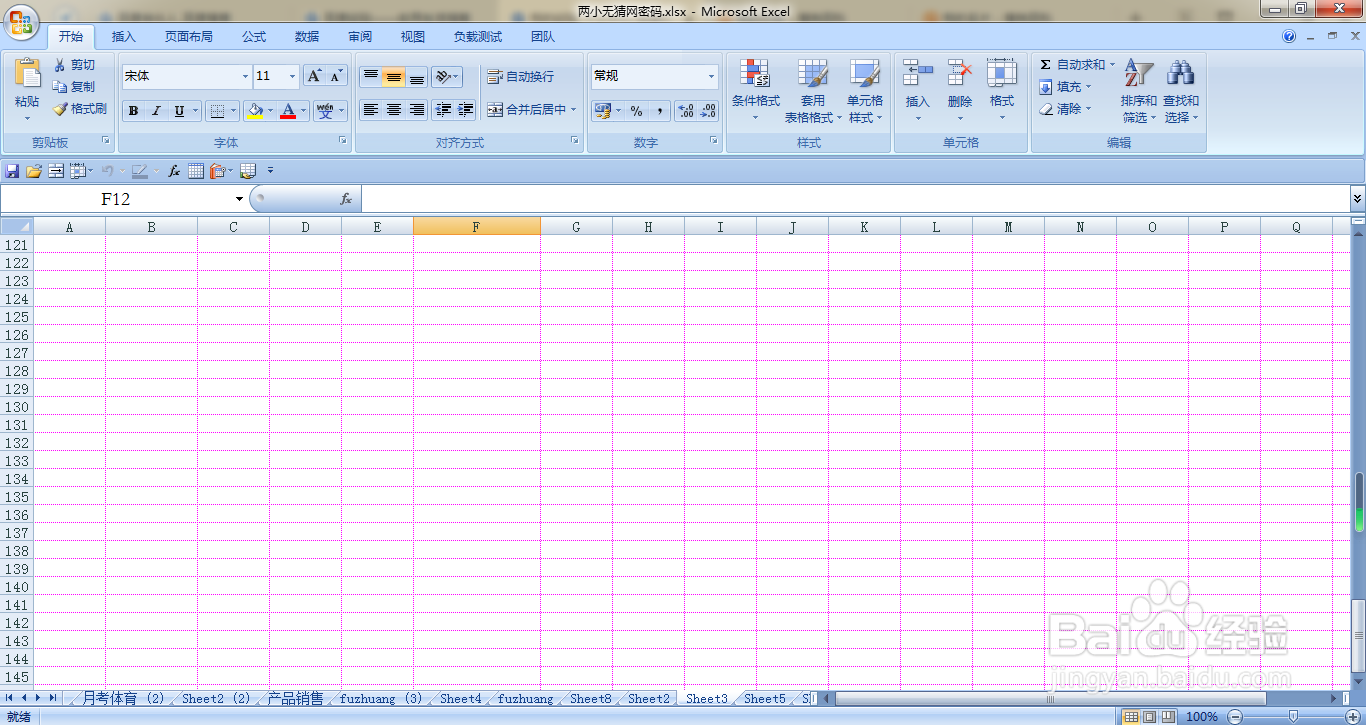Expand the Name Box dropdown arrow
This screenshot has width=1366, height=725.
click(239, 199)
